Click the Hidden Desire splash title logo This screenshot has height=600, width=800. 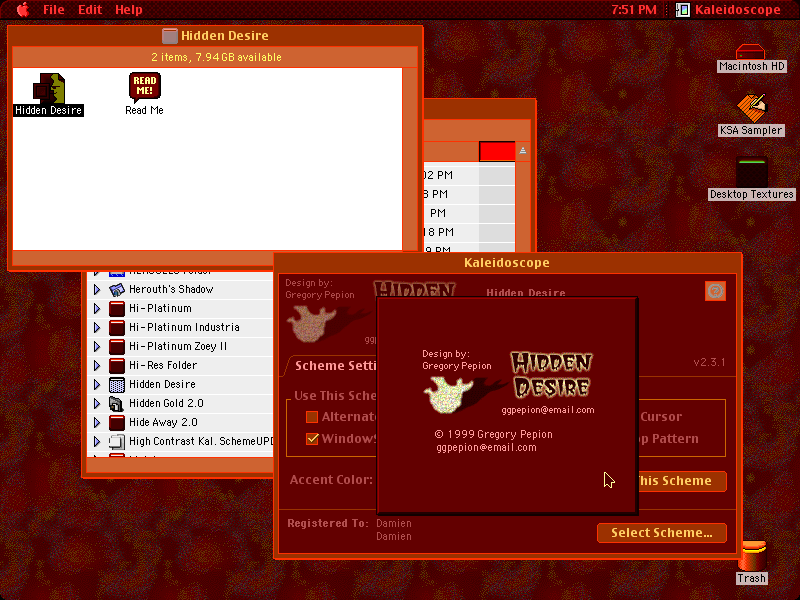point(552,375)
